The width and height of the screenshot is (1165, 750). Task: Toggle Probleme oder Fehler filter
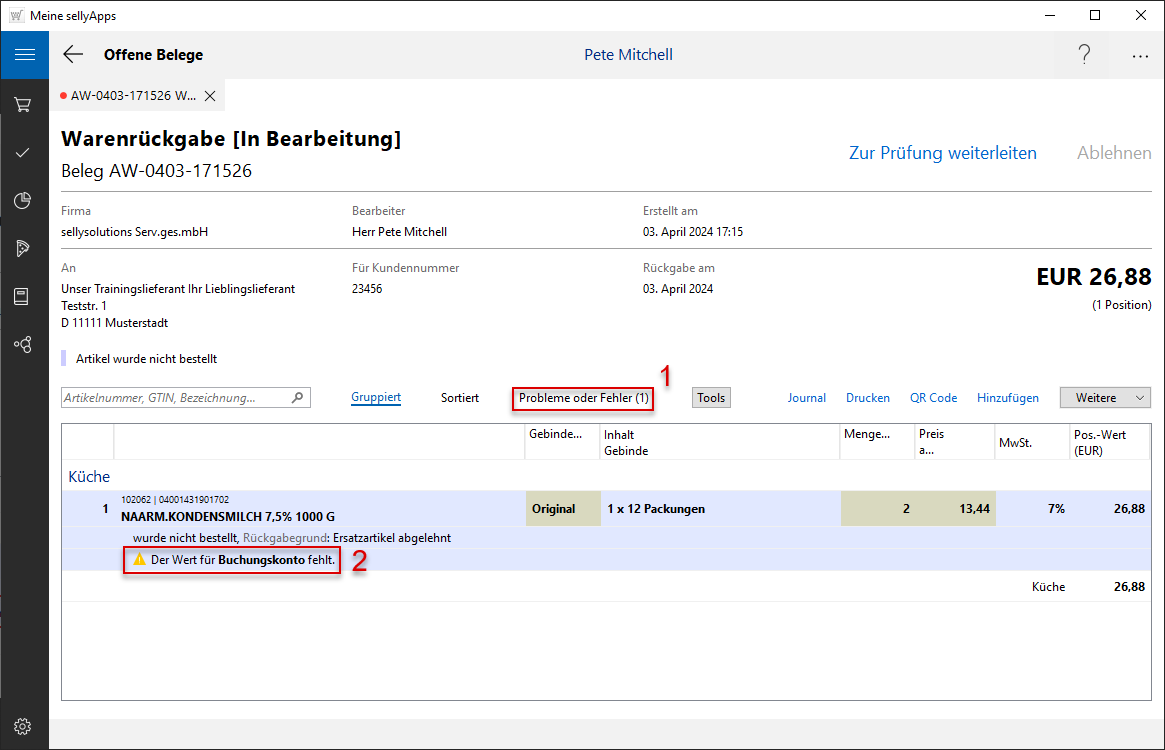583,398
